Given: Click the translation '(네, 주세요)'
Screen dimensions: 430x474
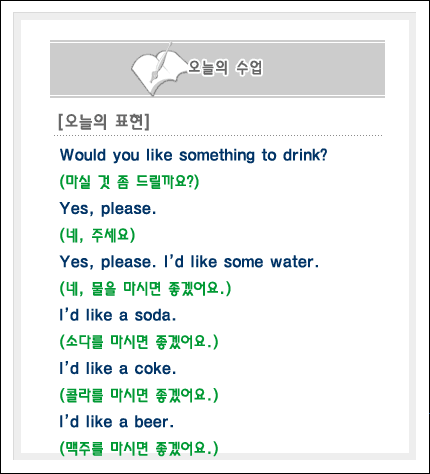Looking at the screenshot, I should pyautogui.click(x=97, y=235).
